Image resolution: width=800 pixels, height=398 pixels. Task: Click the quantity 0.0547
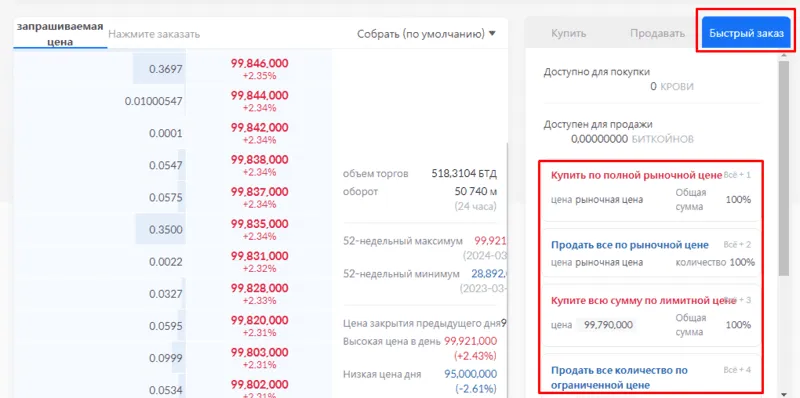tap(165, 165)
